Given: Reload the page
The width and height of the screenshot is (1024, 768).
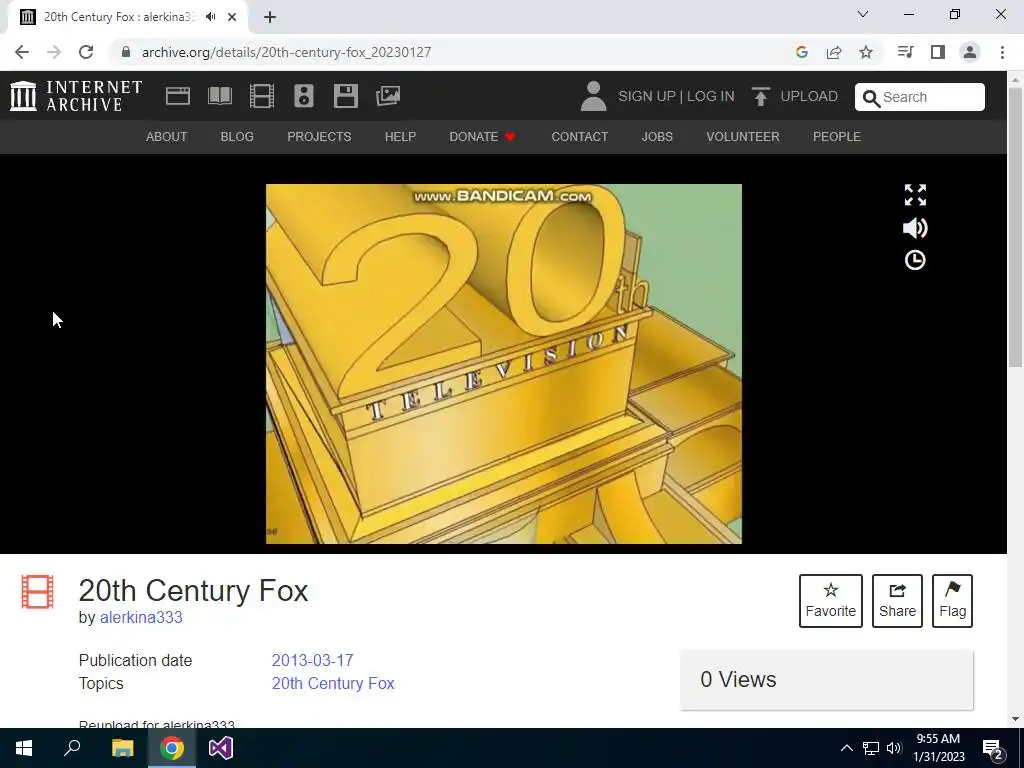Looking at the screenshot, I should (86, 52).
